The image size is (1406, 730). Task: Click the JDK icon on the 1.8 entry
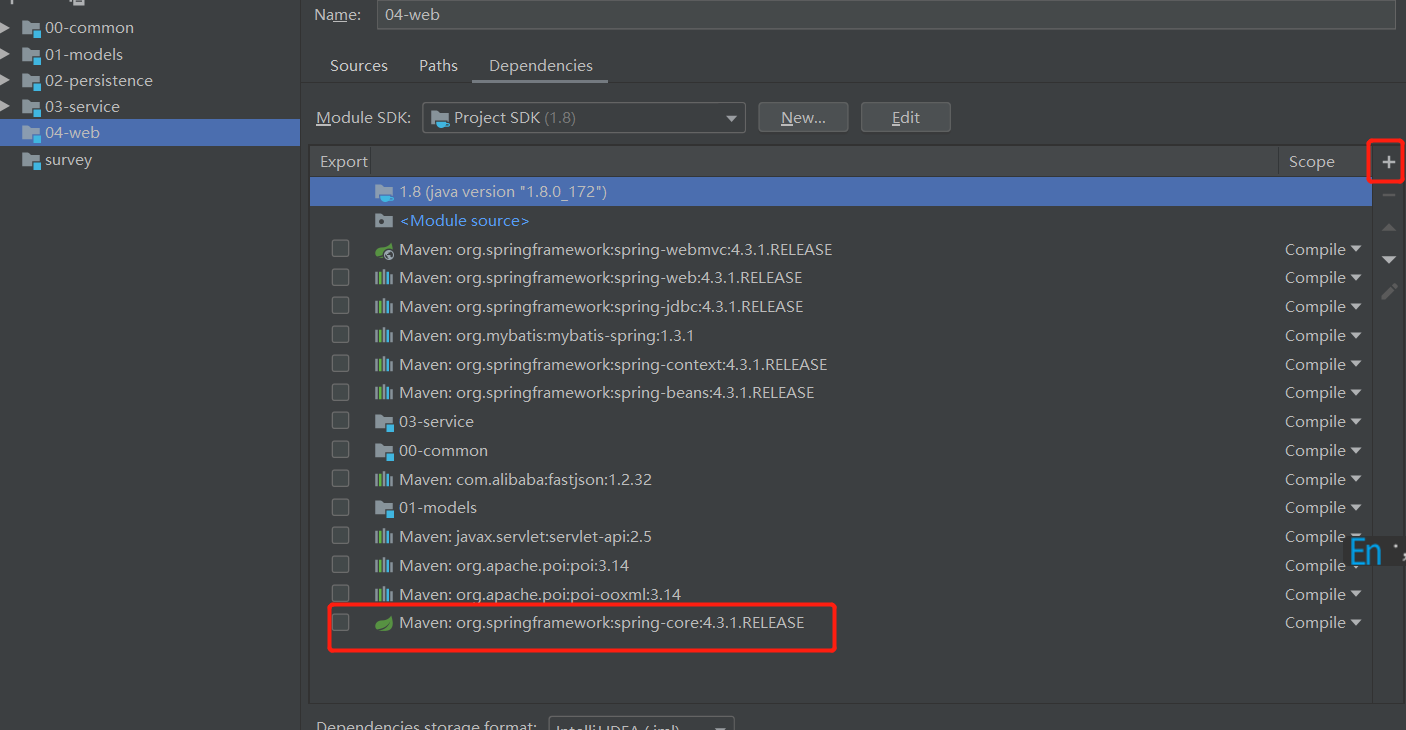(384, 191)
